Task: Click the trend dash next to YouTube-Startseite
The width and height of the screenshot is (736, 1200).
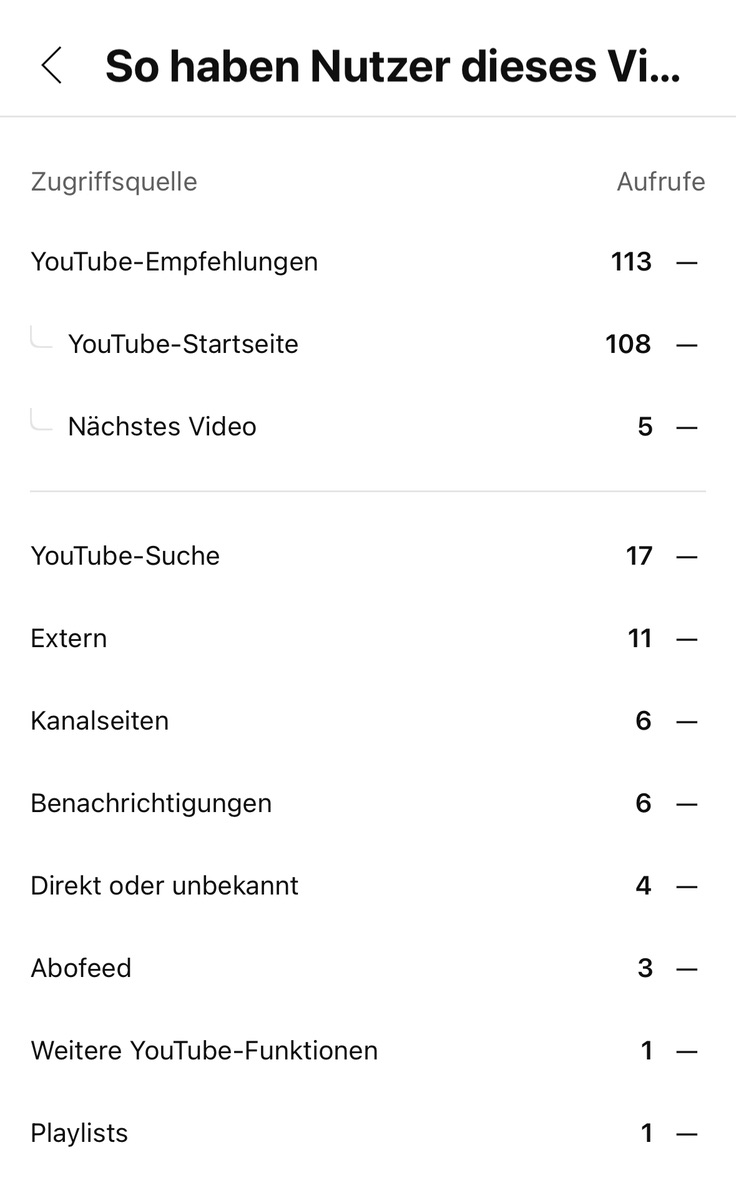Action: coord(686,344)
